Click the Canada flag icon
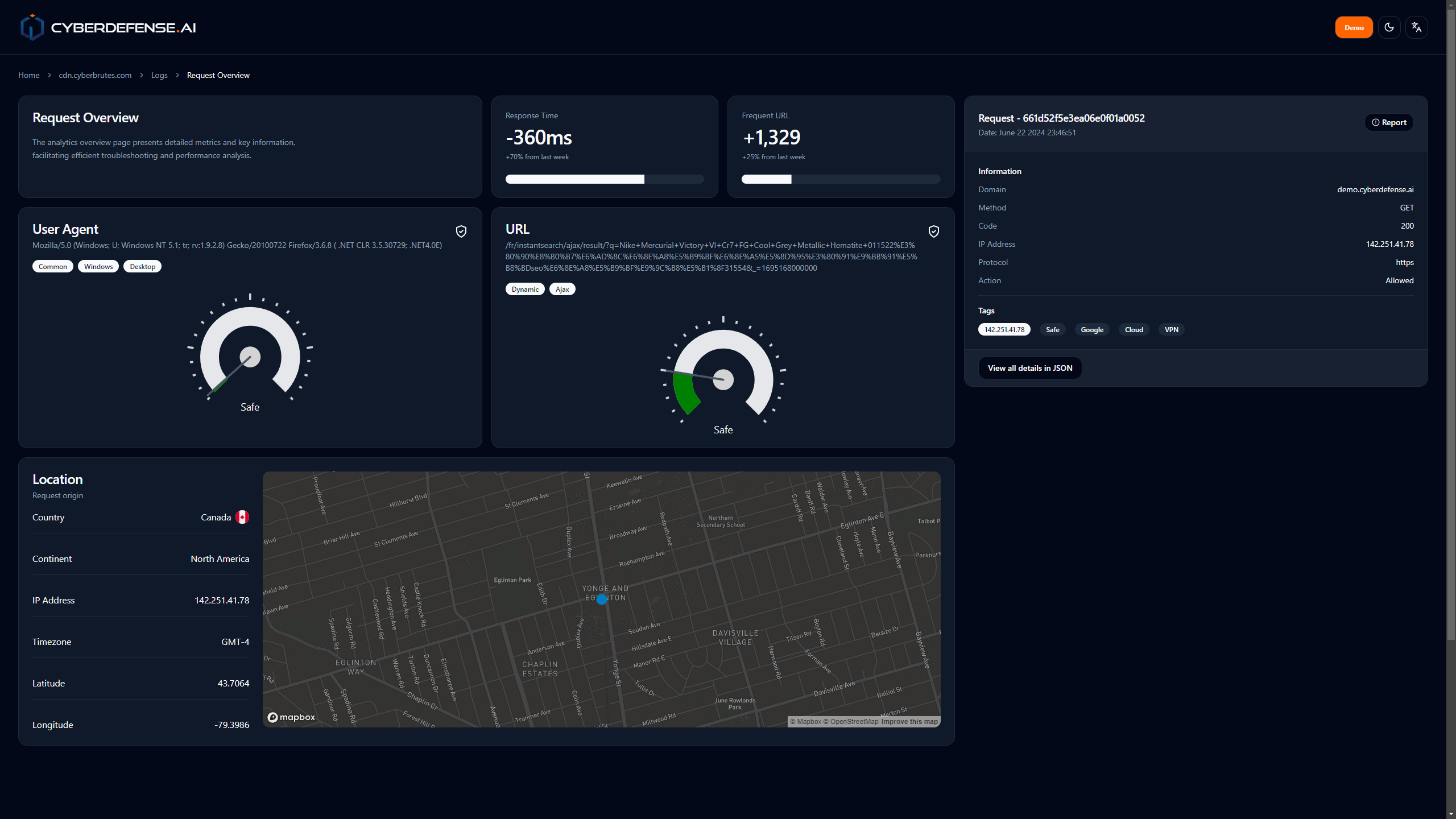The width and height of the screenshot is (1456, 819). pos(242,517)
